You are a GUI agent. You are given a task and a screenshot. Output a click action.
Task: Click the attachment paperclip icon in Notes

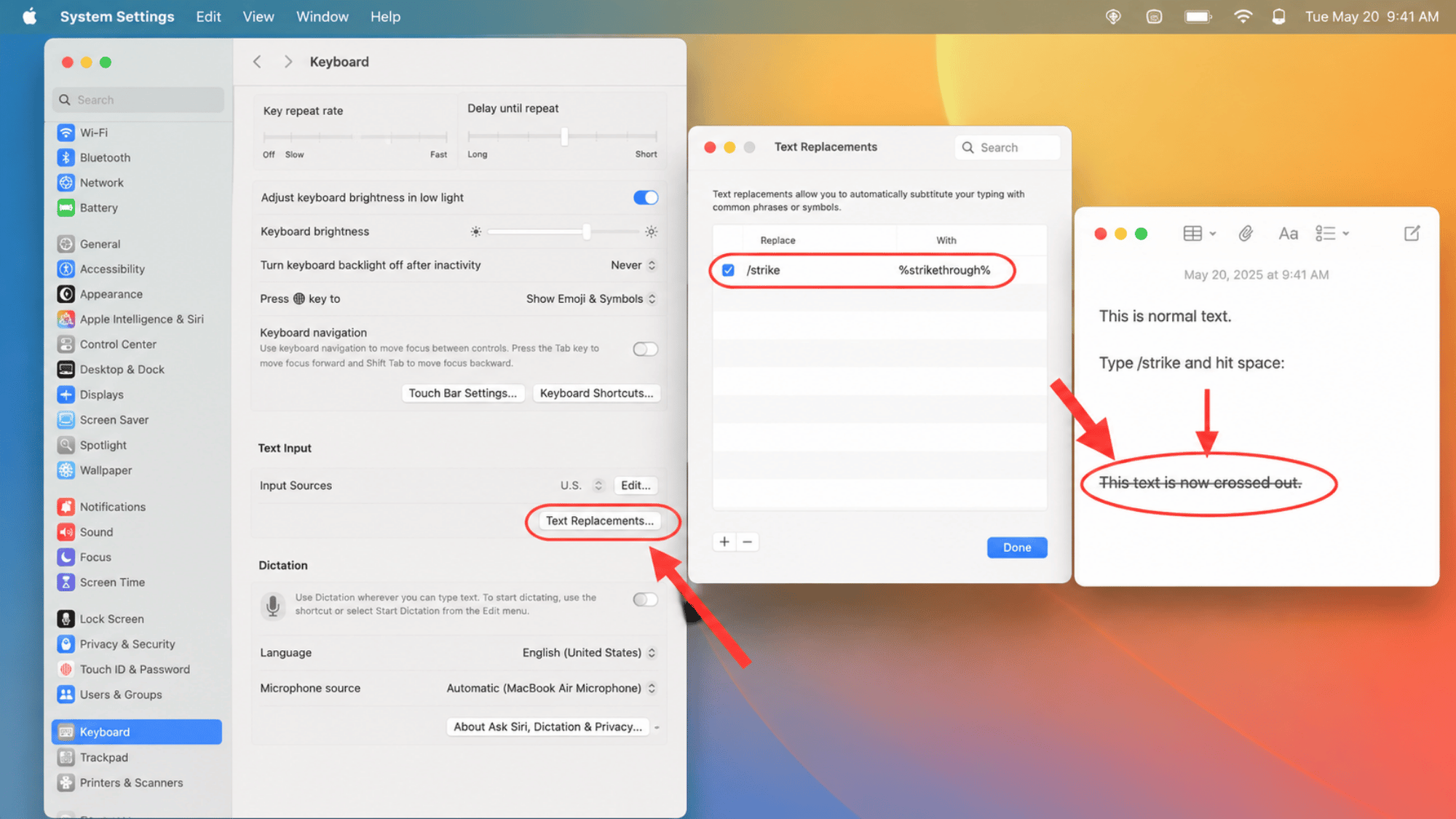(1246, 234)
